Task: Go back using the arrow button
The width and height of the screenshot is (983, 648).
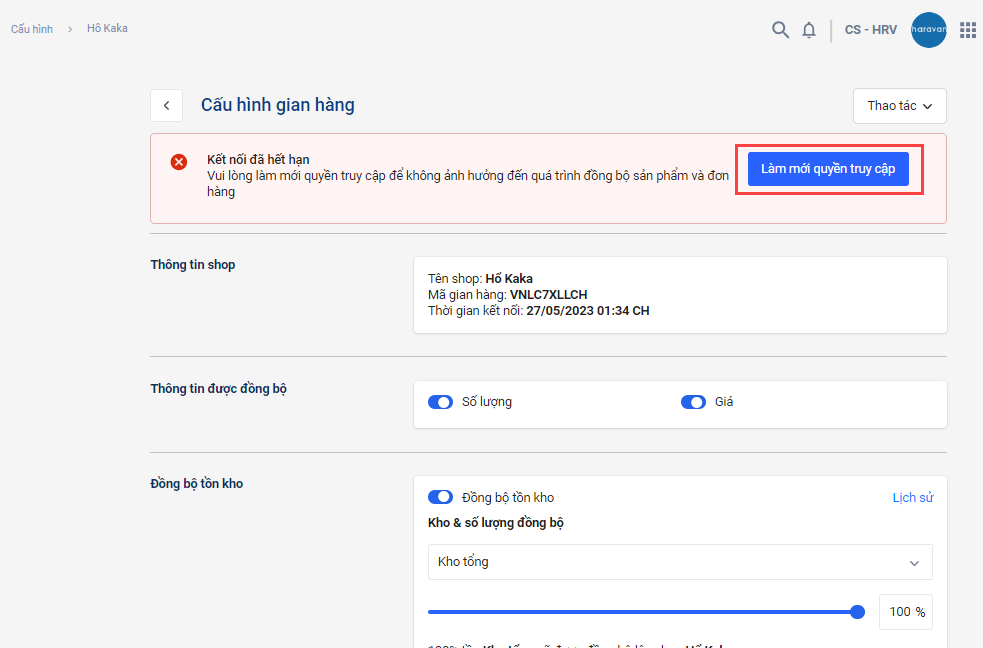Action: (x=166, y=105)
